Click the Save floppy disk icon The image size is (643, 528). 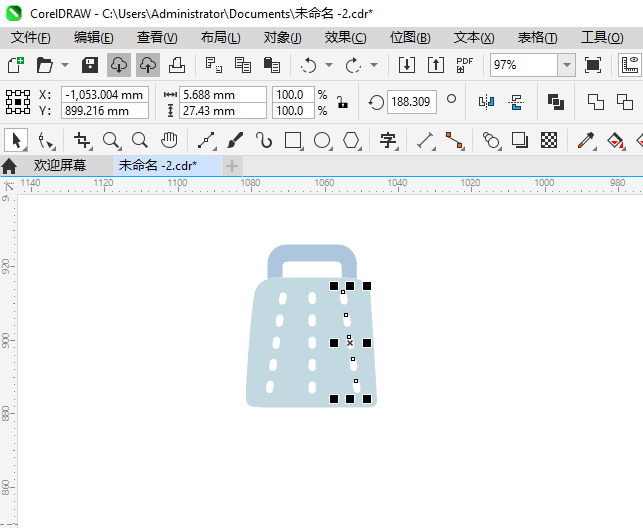pos(90,65)
